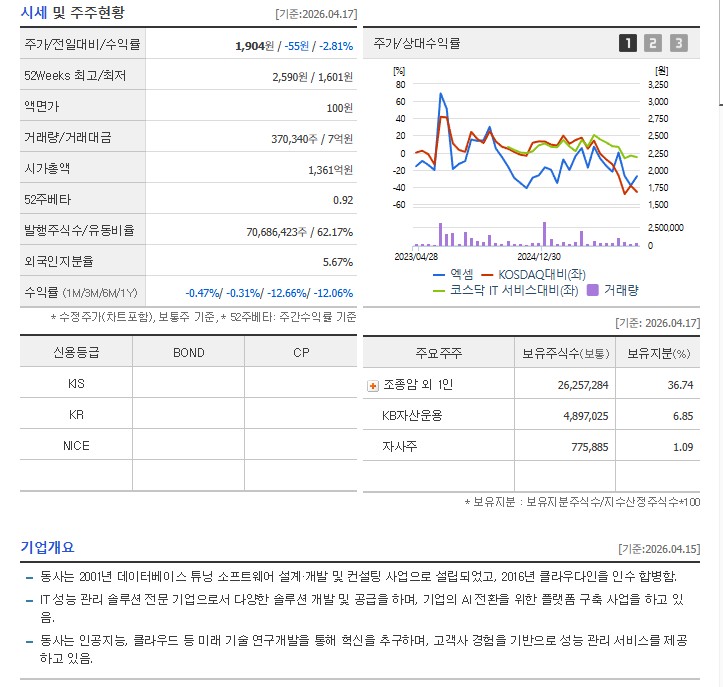Click the price line chart area

[x=527, y=144]
